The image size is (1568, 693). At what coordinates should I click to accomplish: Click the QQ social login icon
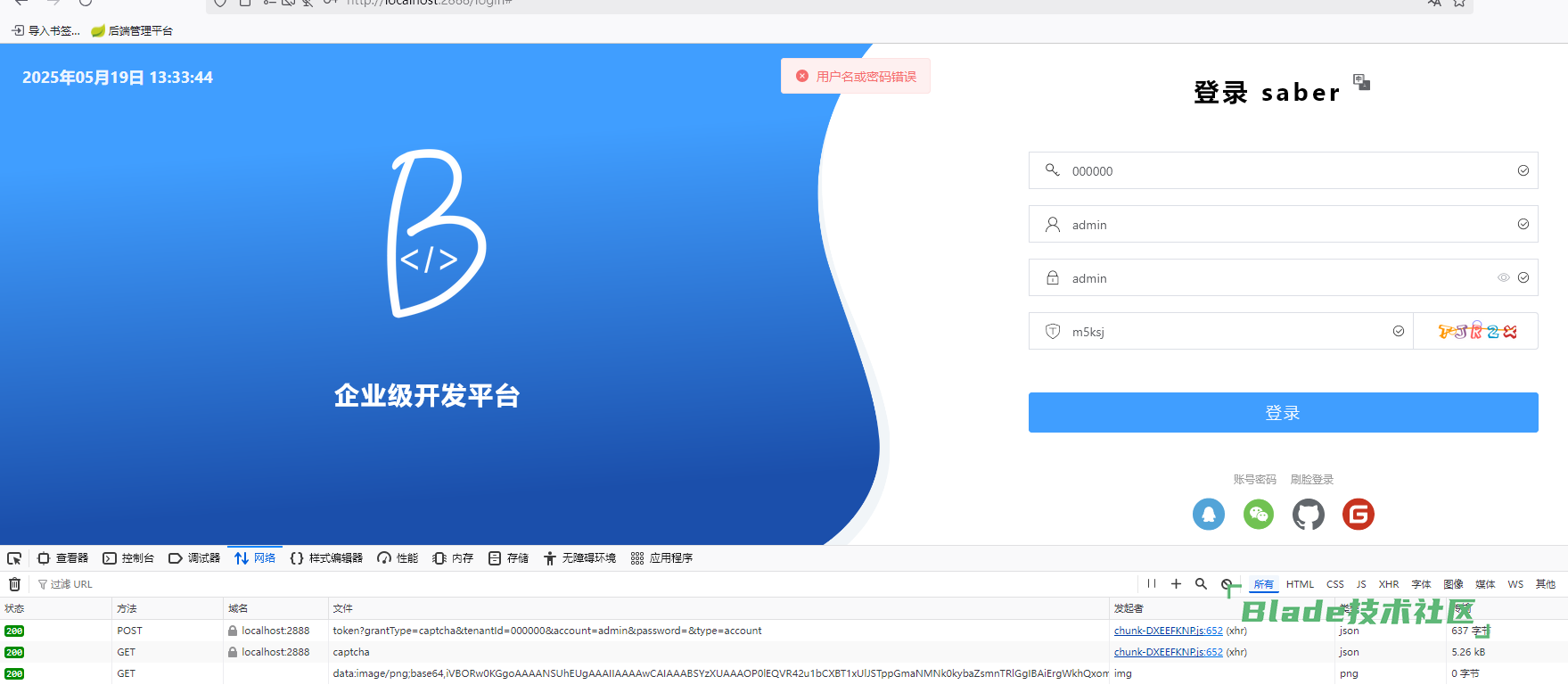(1209, 514)
